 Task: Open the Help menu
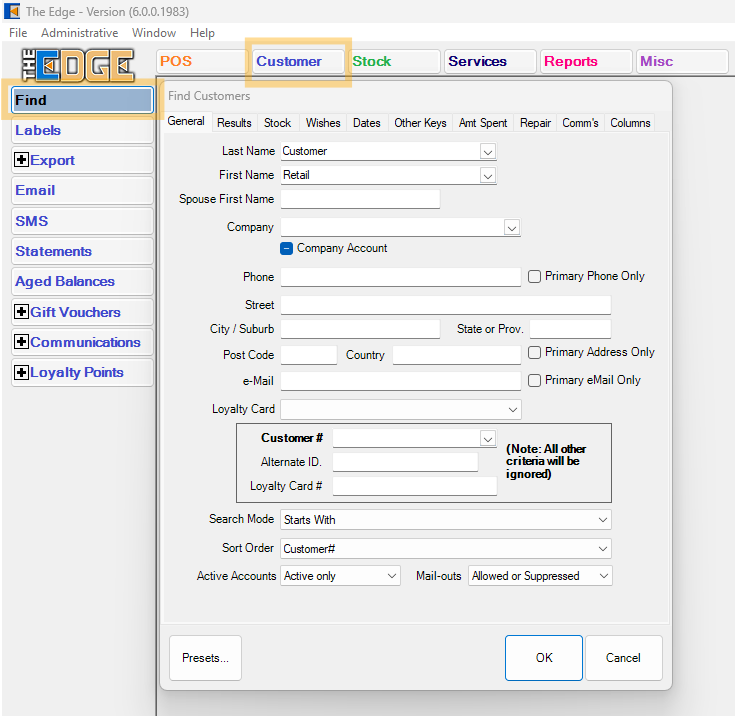click(202, 33)
